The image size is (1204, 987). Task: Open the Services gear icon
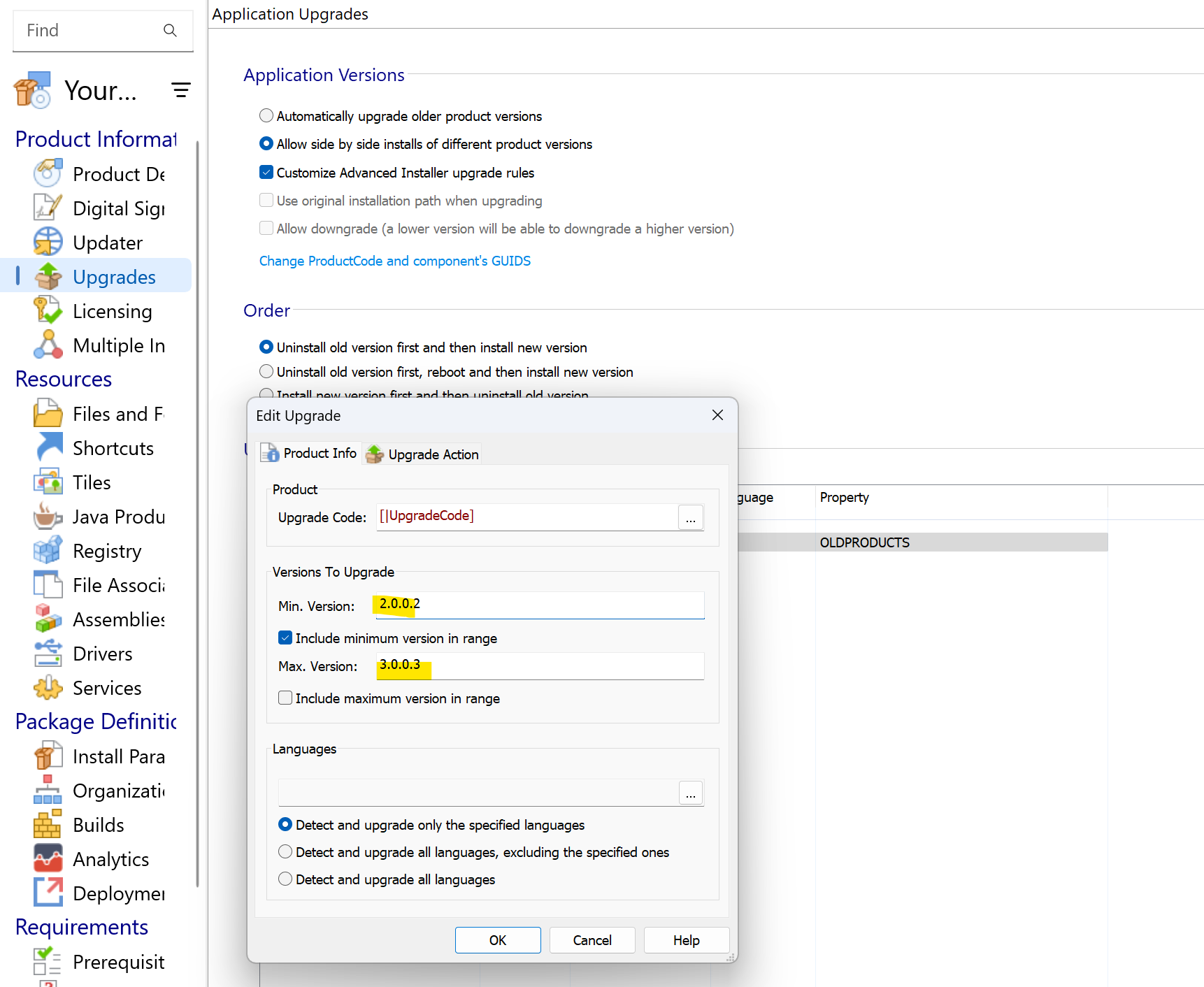tap(48, 687)
